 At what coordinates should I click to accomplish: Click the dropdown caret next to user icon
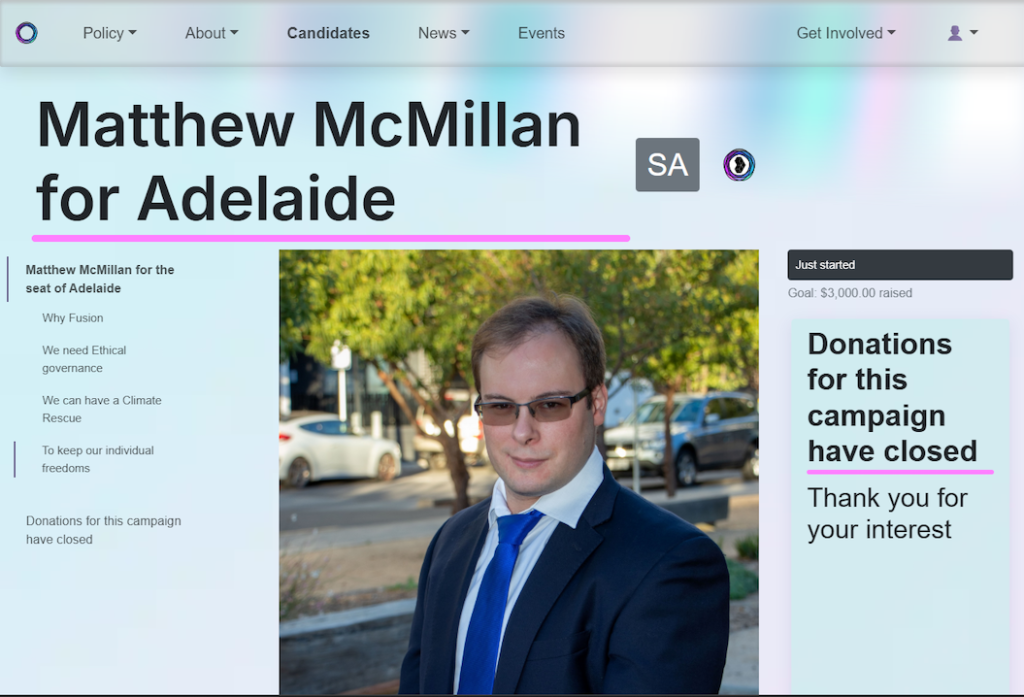[973, 33]
